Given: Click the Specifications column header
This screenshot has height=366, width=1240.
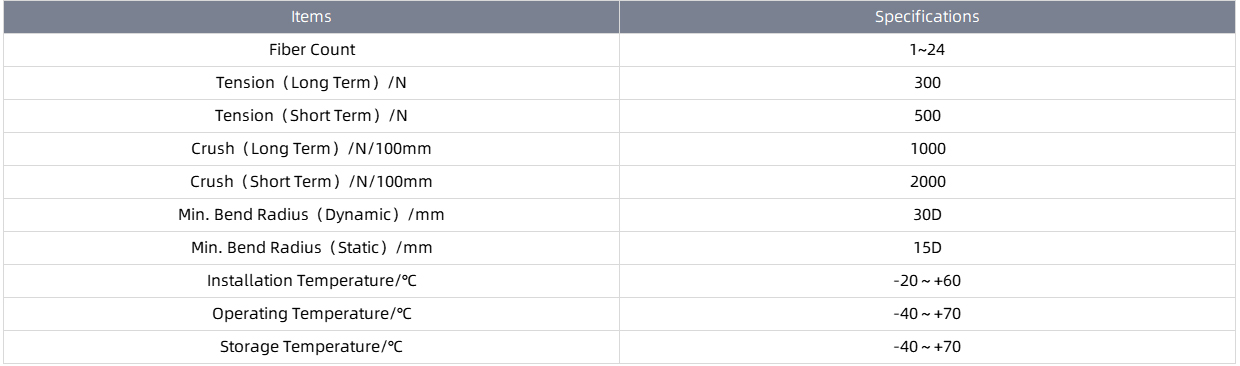Looking at the screenshot, I should (x=927, y=17).
